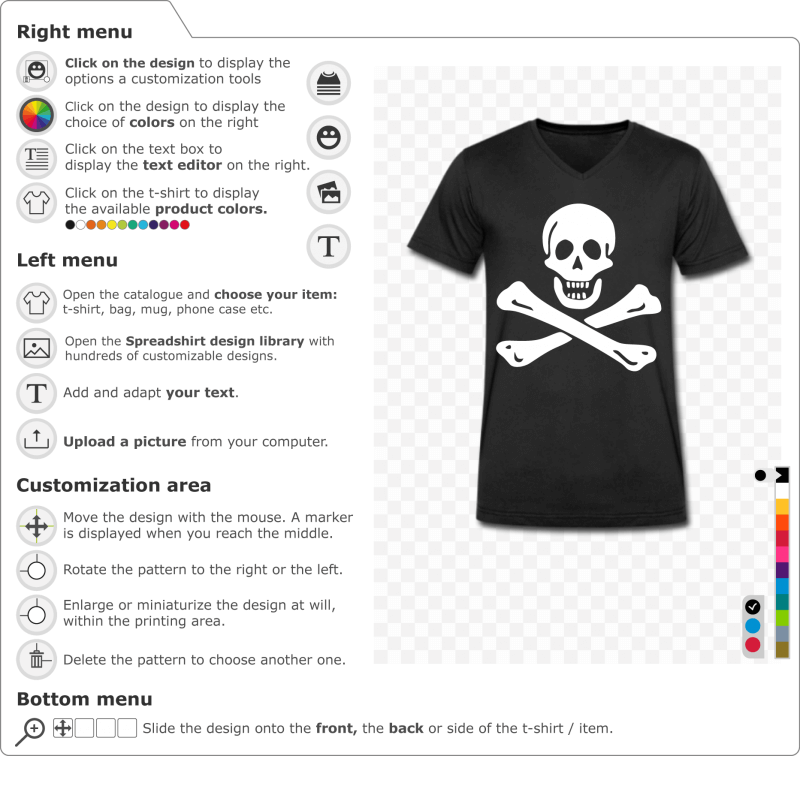Open the picture gallery icon
800x800 pixels.
click(x=329, y=192)
